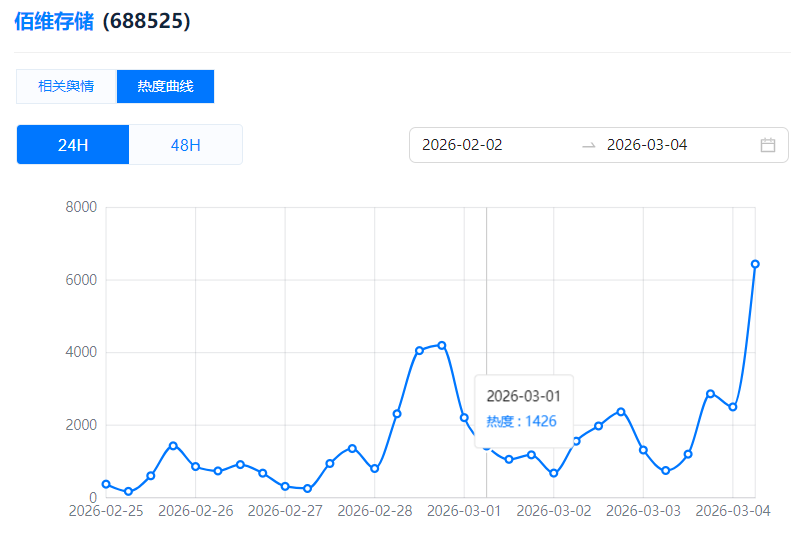Click the arrow between the two dates
Screen dimensions: 806x535
point(589,145)
